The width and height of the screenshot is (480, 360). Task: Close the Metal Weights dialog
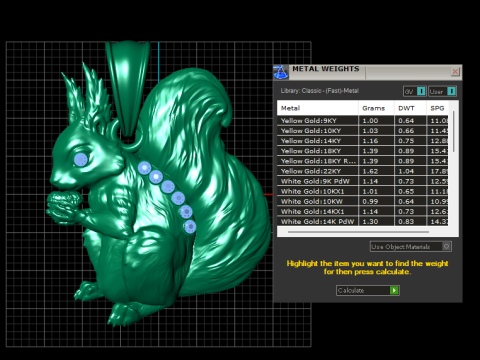455,72
